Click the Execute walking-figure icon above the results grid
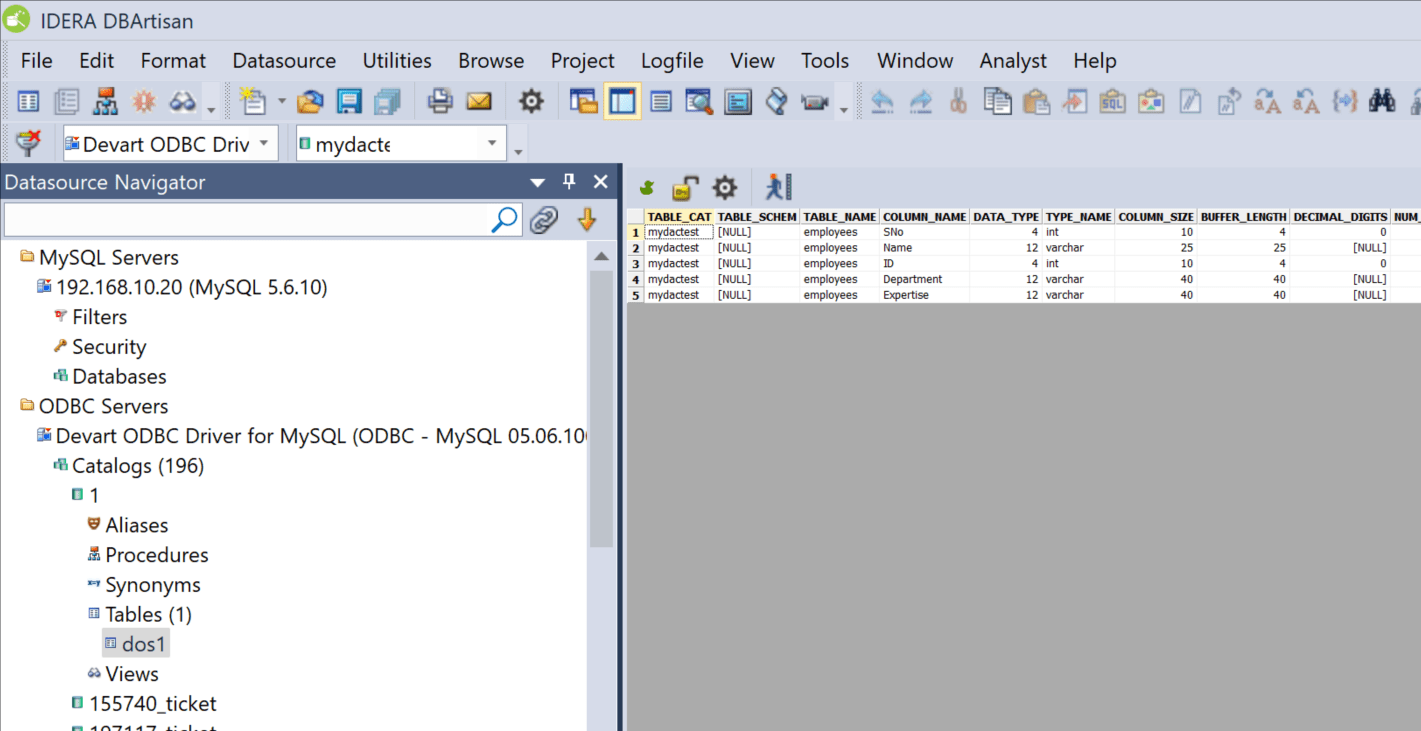Screen dimensions: 1421x731 (777, 186)
